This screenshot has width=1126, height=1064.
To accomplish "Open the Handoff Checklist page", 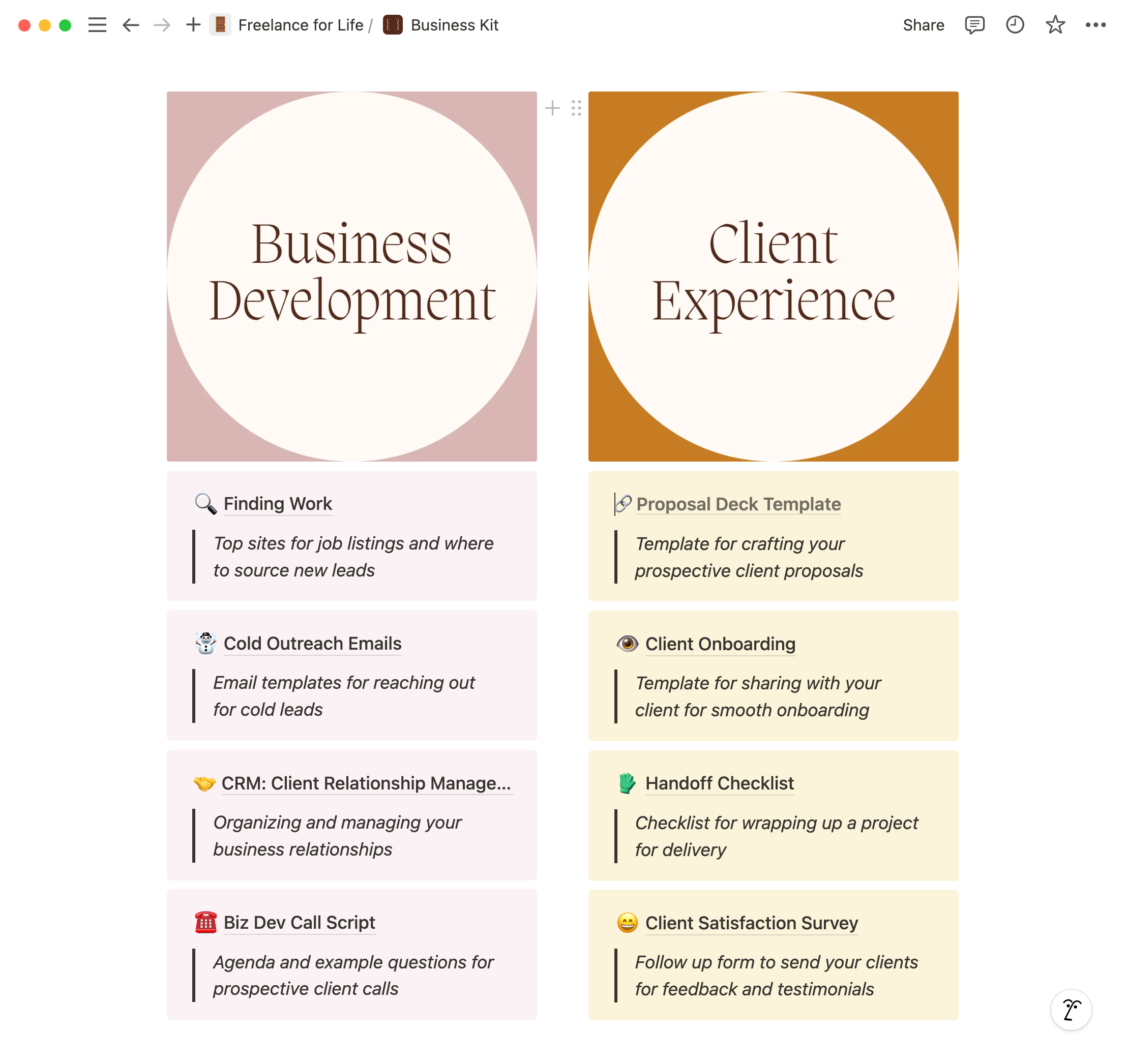I will [719, 783].
